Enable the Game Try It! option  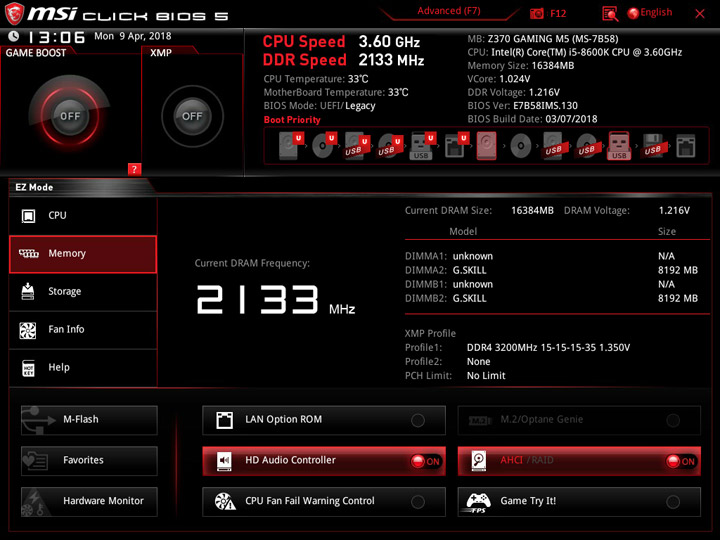pyautogui.click(x=579, y=501)
